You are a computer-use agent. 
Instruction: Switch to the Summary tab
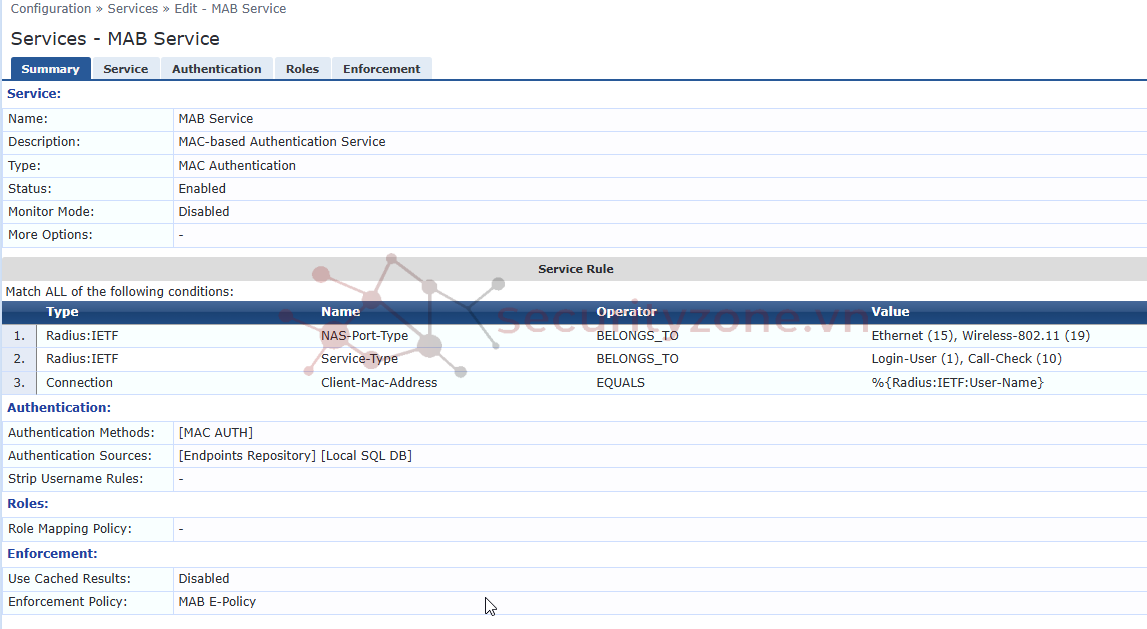click(x=50, y=69)
